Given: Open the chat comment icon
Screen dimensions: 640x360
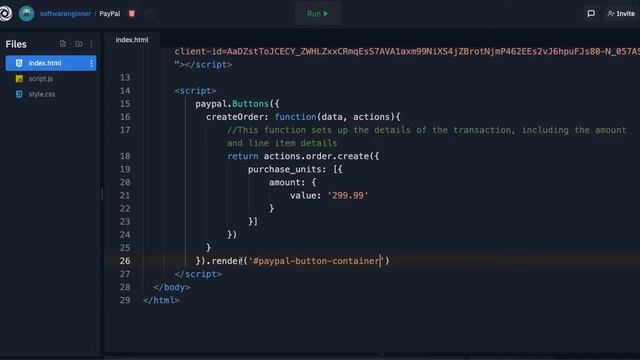Looking at the screenshot, I should coord(591,13).
